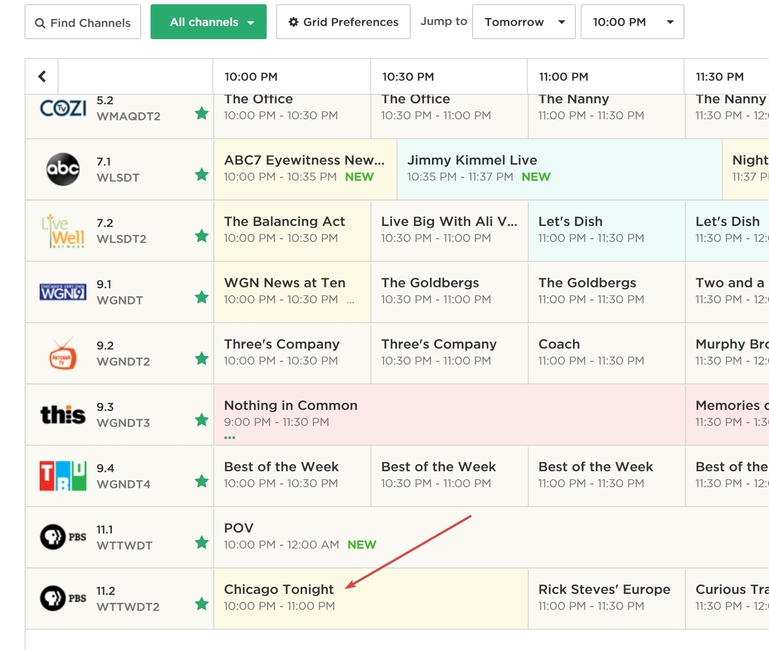Open the Coach listing
Screen dimensions: 769x650
pos(607,353)
